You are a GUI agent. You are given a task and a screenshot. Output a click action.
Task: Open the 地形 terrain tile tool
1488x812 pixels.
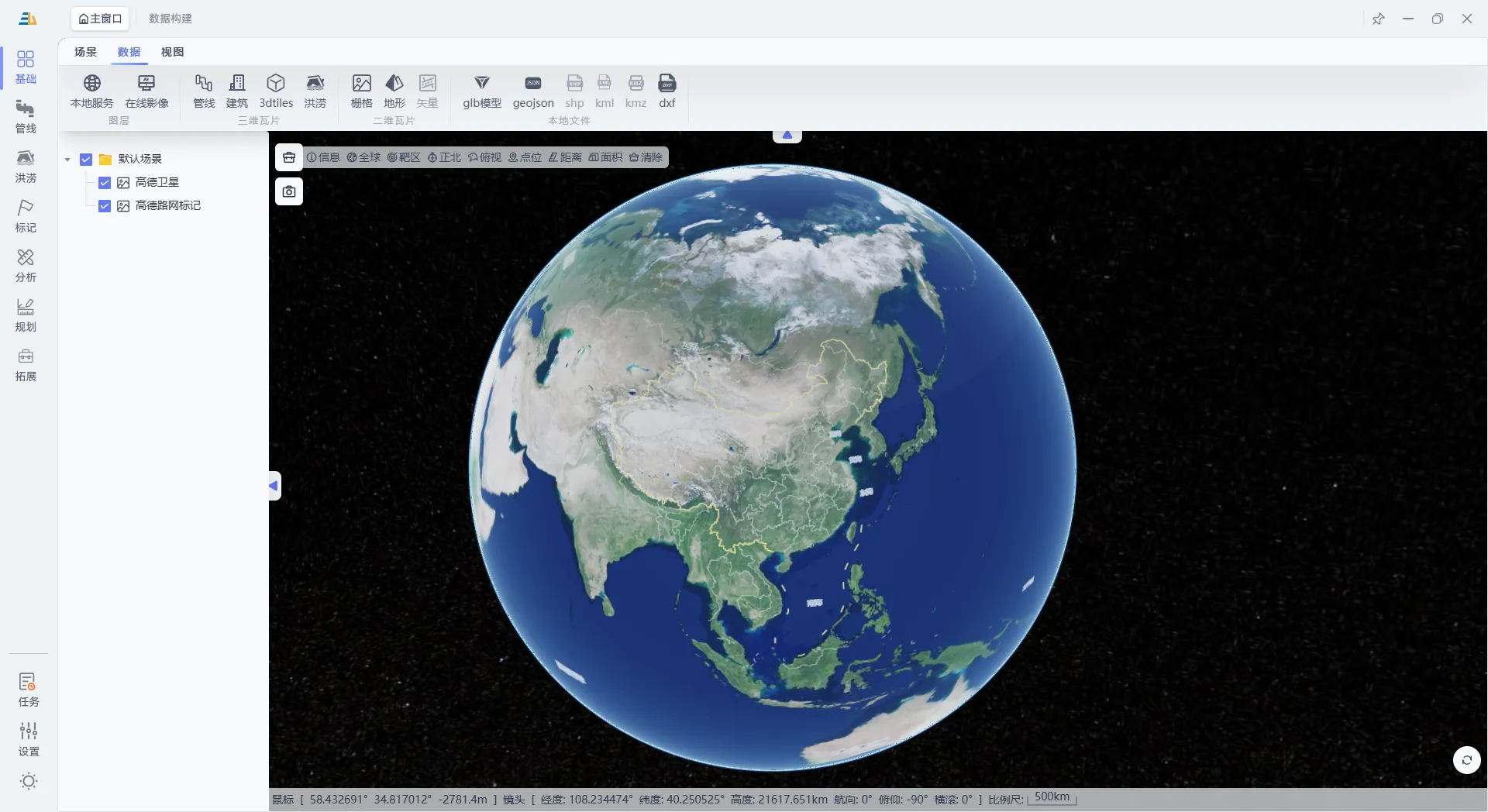click(x=394, y=84)
